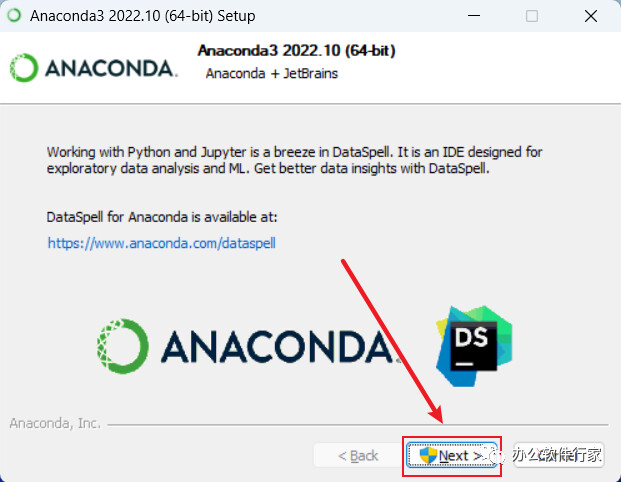Image resolution: width=621 pixels, height=482 pixels.
Task: Click the header Anaconda ring icon
Action: 24,68
